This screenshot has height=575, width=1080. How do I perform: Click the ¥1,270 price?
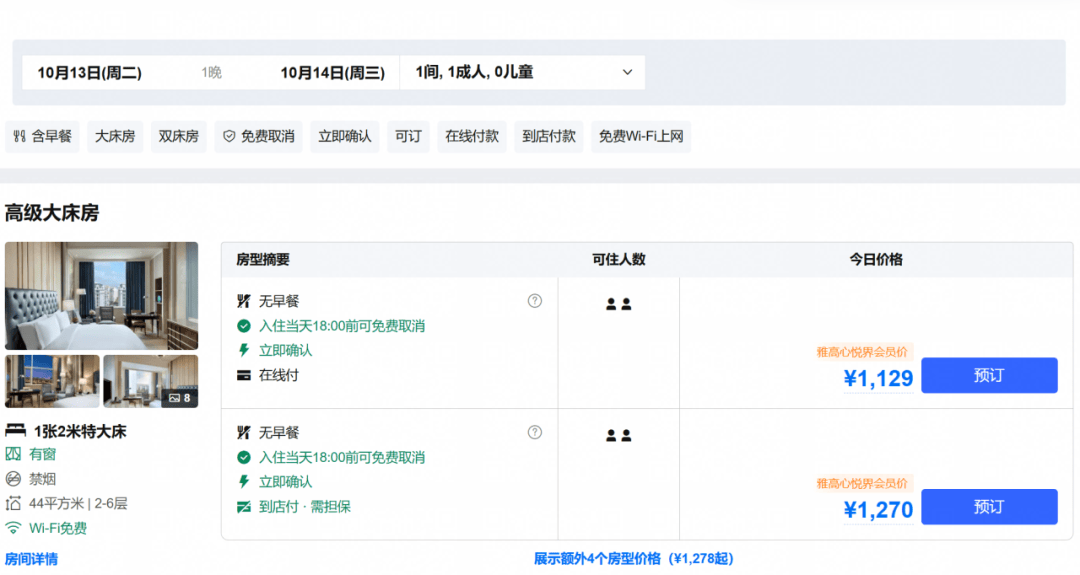[878, 510]
